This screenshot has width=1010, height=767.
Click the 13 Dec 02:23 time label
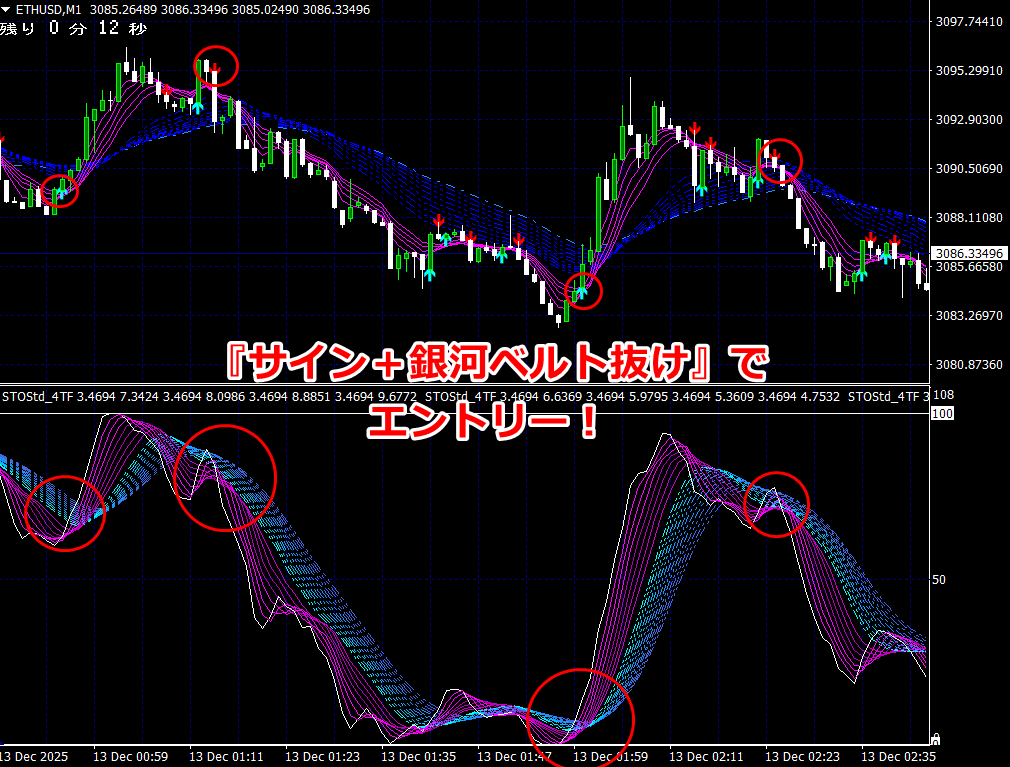[803, 757]
